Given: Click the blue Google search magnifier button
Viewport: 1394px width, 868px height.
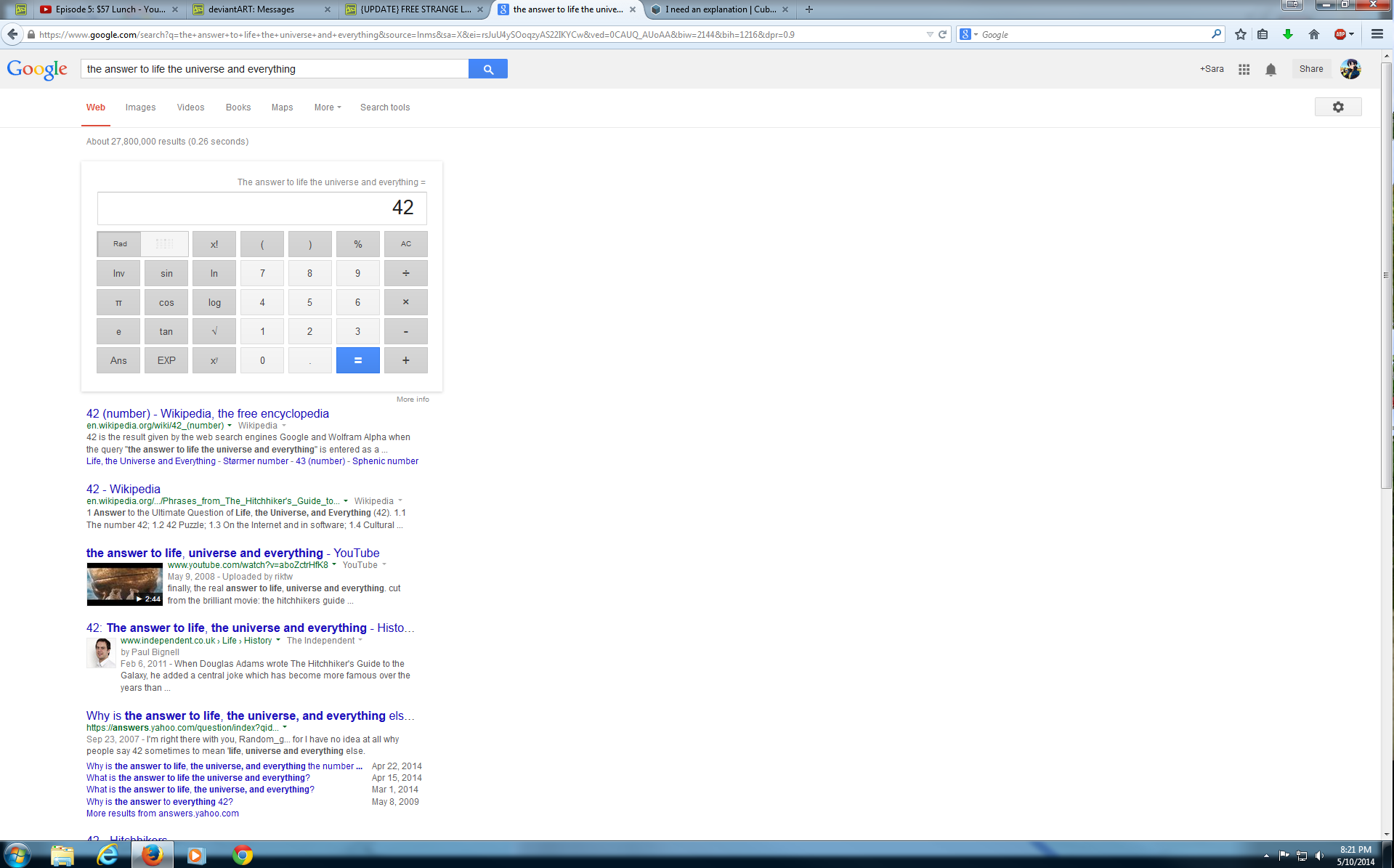Looking at the screenshot, I should [x=488, y=69].
